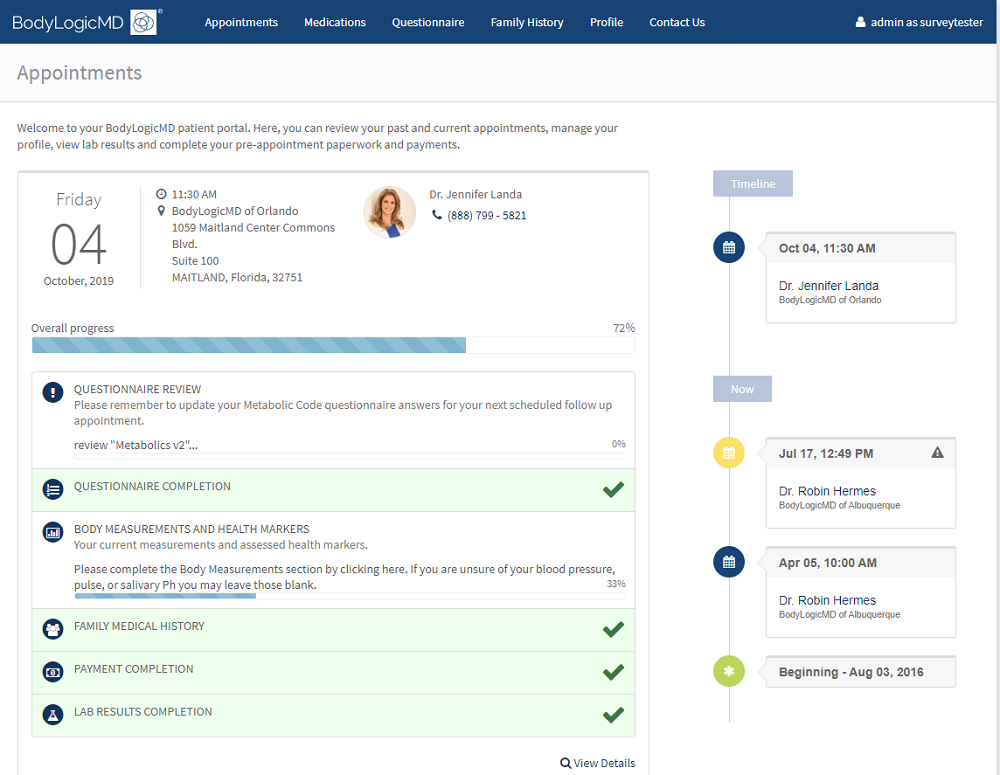Open the Family History page

click(x=527, y=22)
